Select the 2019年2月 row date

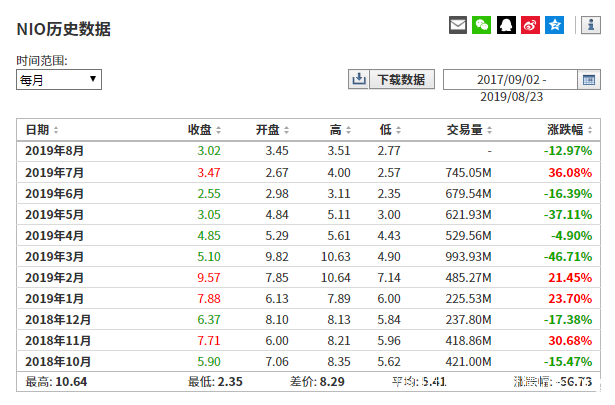pos(55,278)
